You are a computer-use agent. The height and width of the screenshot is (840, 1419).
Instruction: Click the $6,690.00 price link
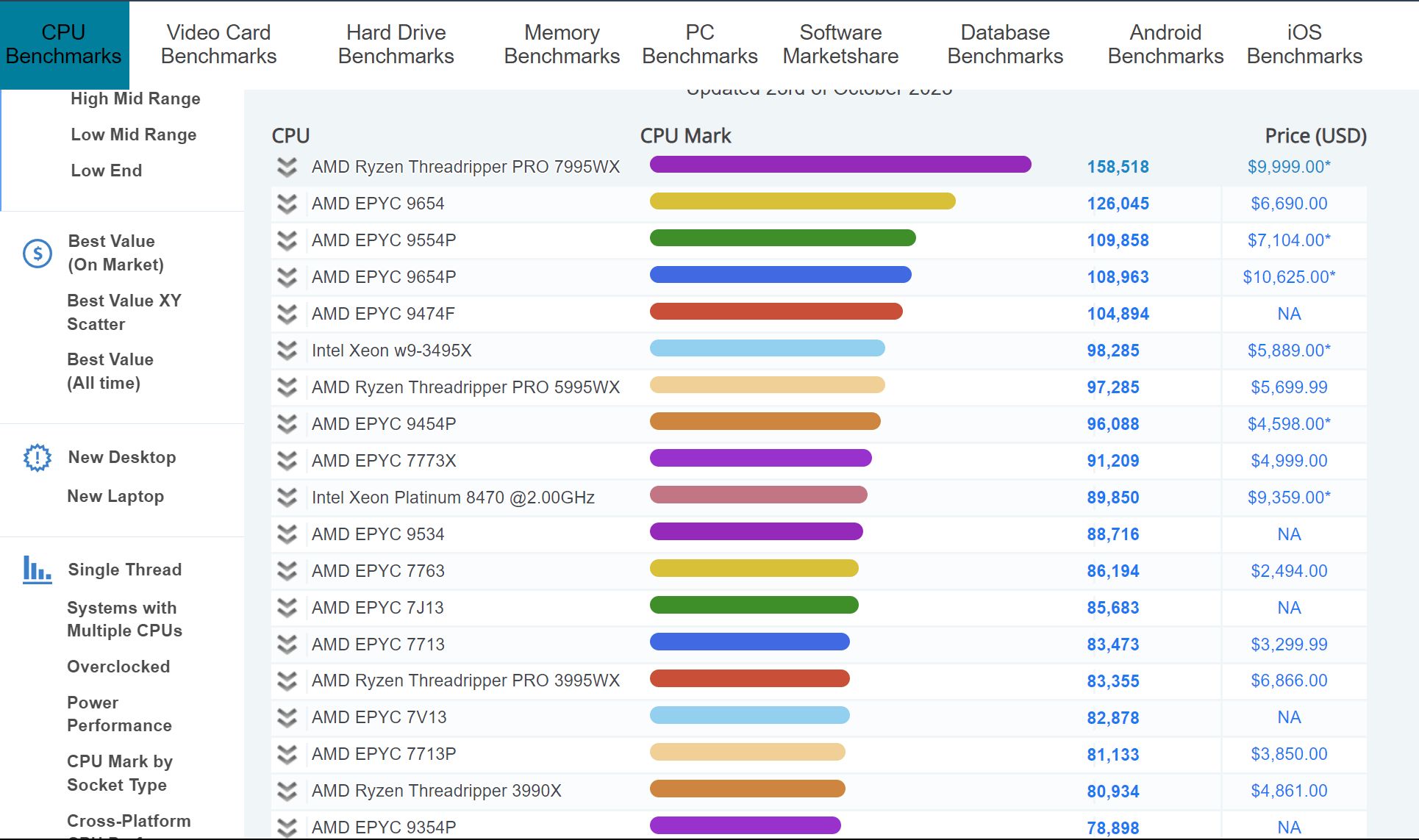click(1289, 204)
